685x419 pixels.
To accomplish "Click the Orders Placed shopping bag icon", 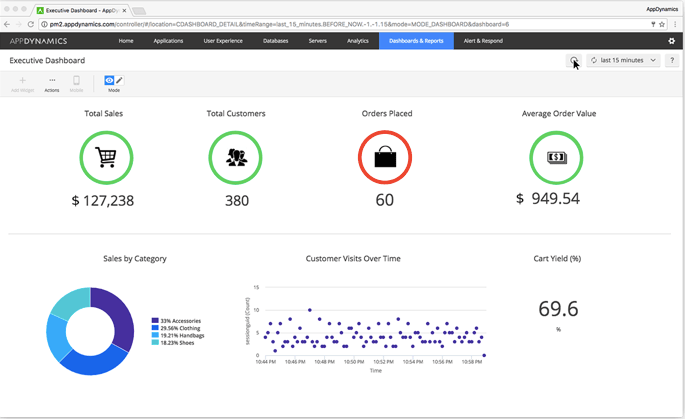I will (385, 157).
